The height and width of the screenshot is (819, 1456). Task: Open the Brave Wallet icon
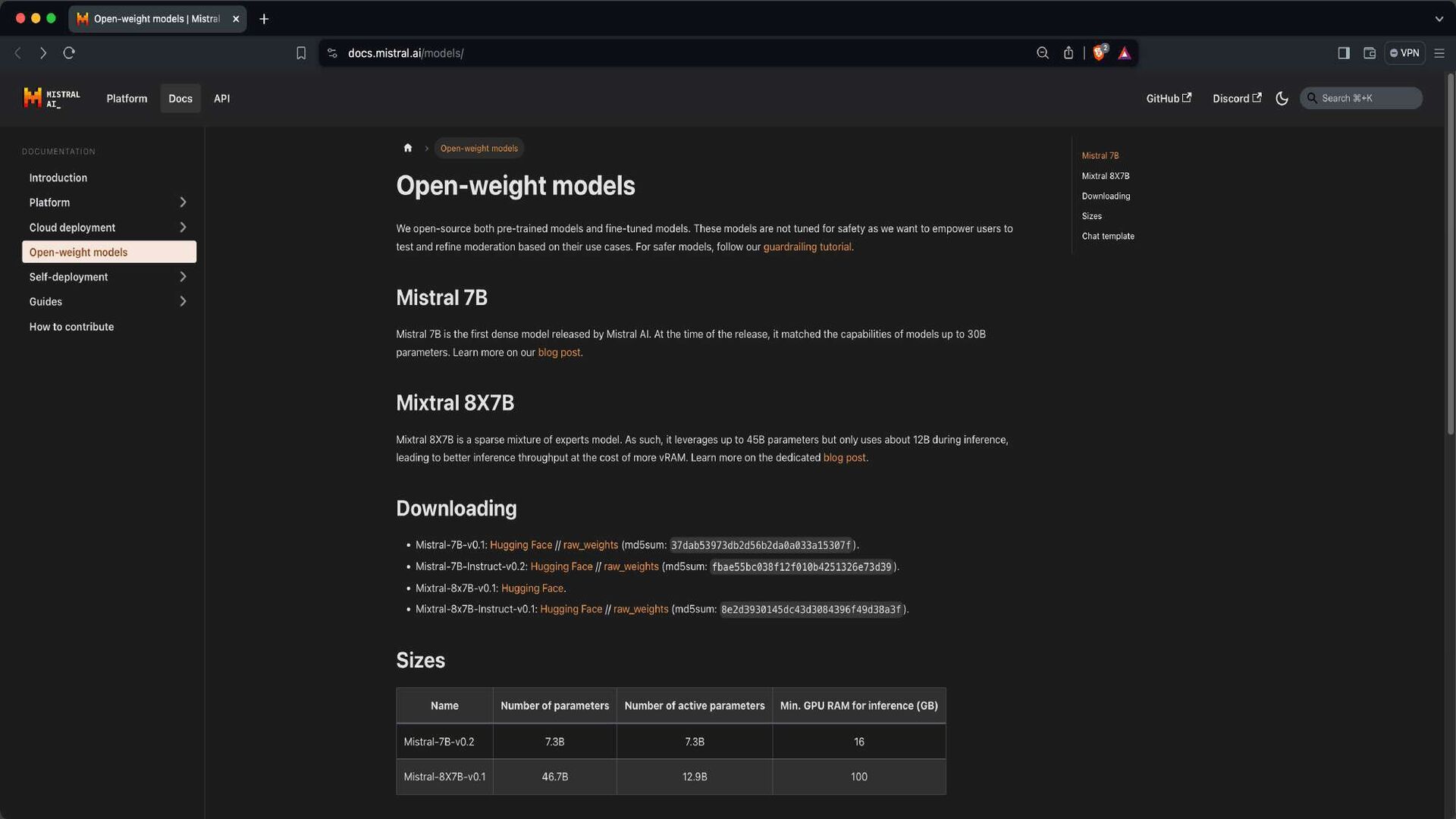coord(1370,53)
